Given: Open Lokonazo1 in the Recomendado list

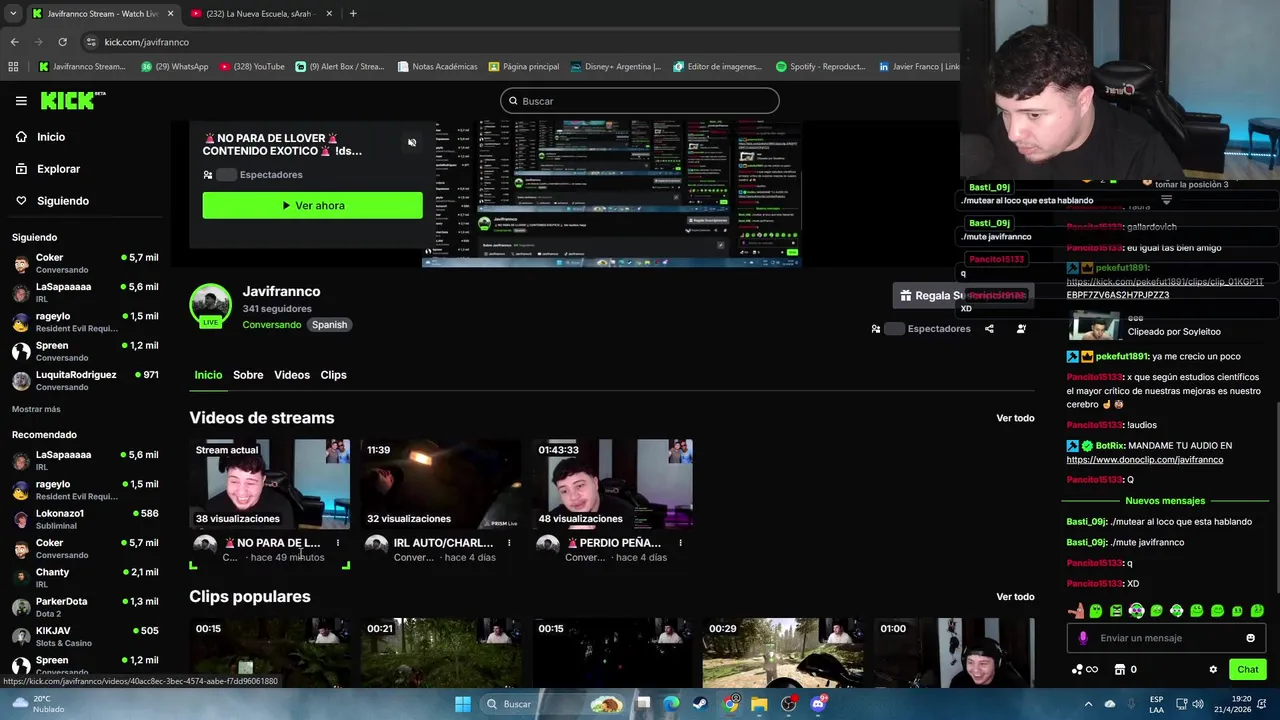Looking at the screenshot, I should coord(85,519).
